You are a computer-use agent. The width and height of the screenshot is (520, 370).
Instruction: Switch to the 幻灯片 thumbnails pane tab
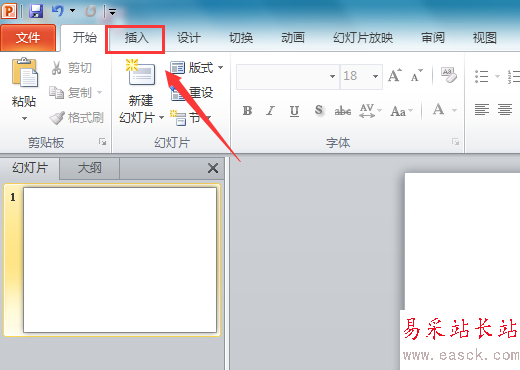pos(30,168)
